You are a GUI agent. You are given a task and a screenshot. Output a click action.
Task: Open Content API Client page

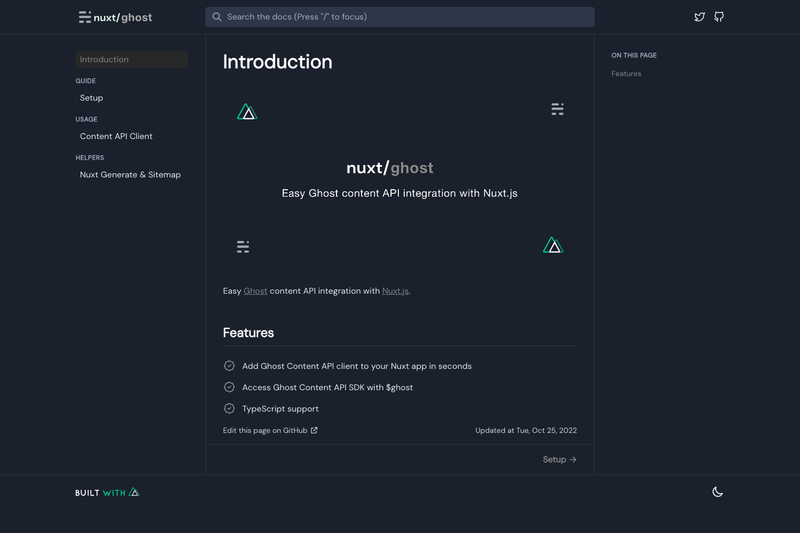point(116,136)
